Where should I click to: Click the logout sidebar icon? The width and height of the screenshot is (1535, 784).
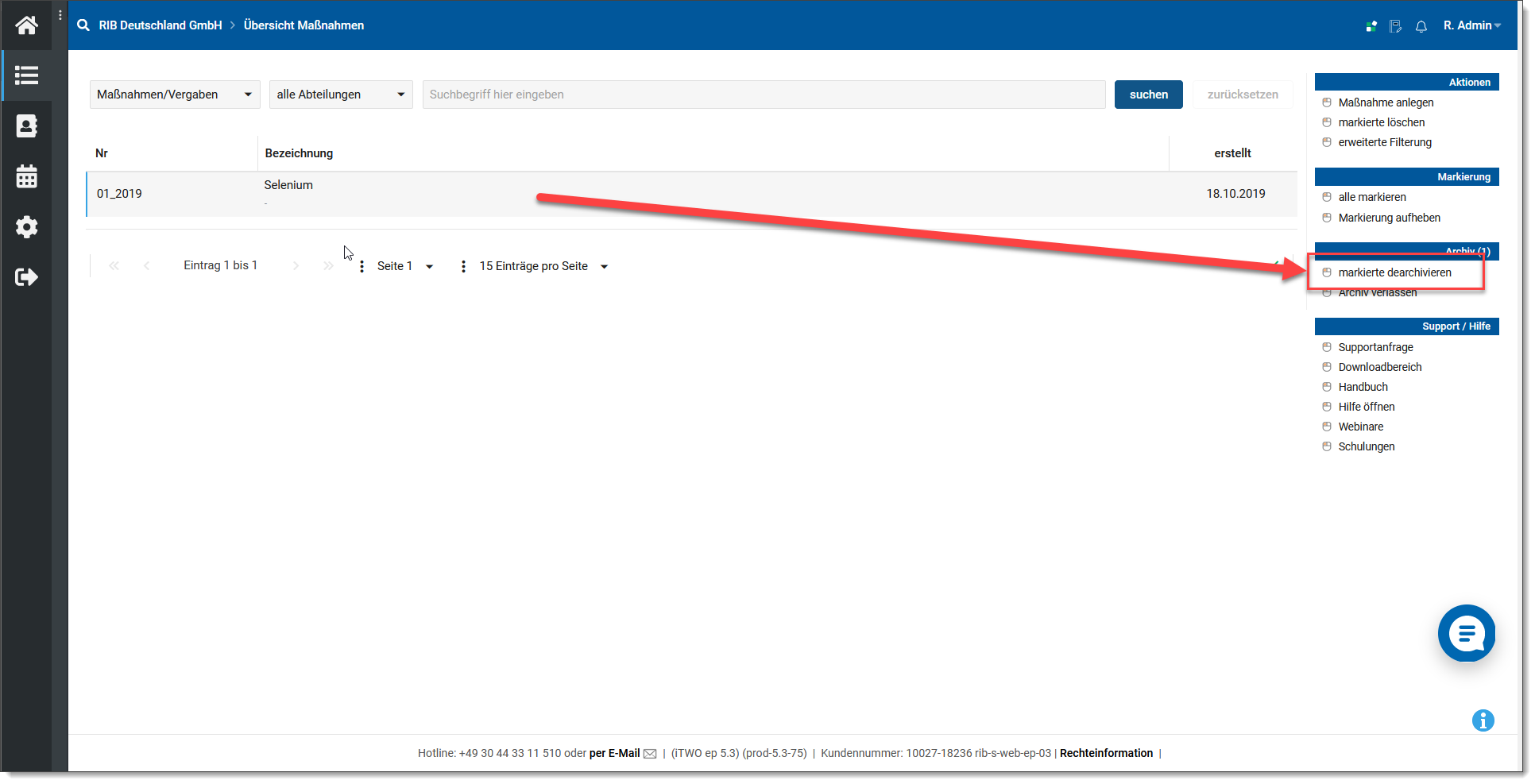(26, 277)
